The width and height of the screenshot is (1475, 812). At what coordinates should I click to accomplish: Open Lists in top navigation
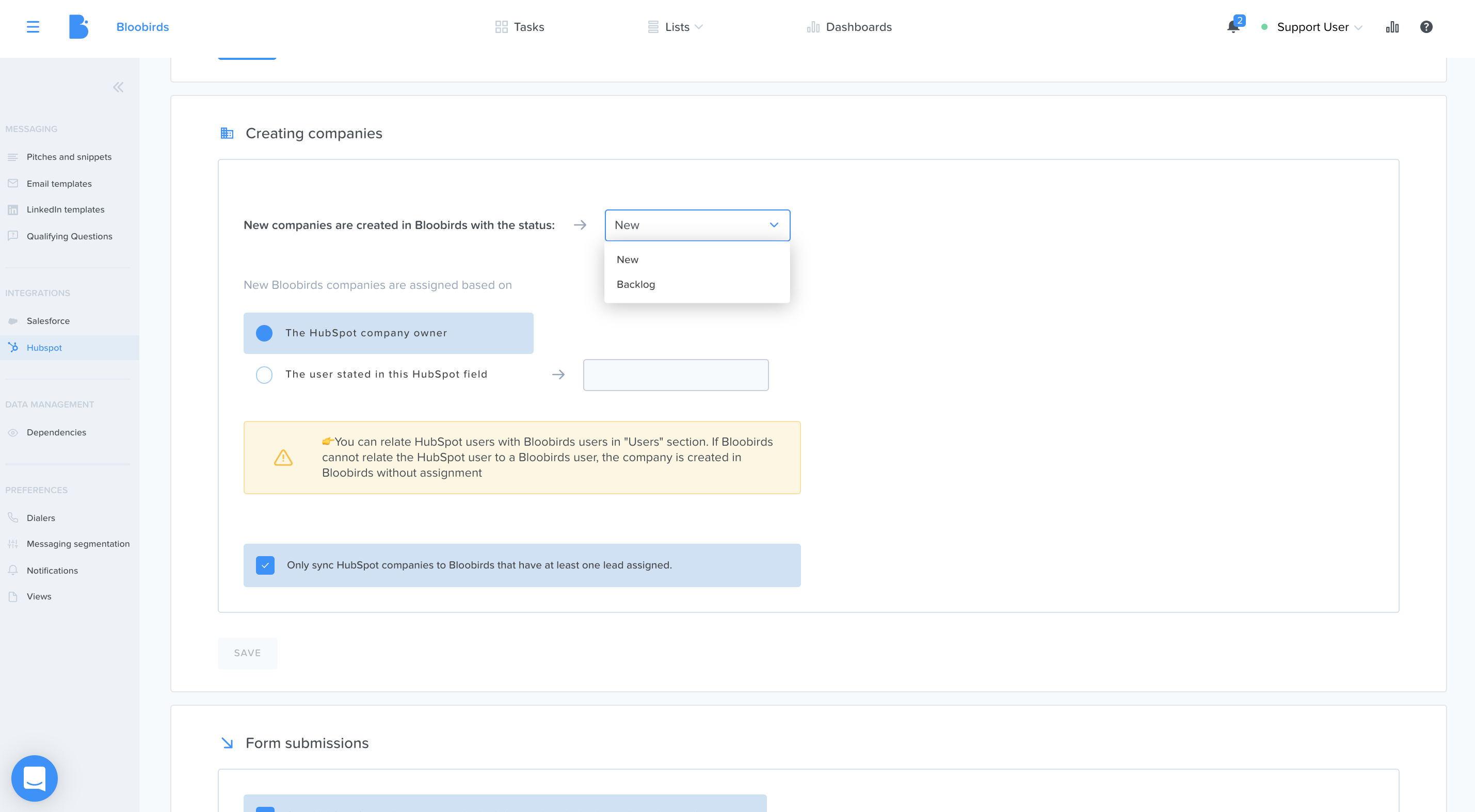coord(675,27)
